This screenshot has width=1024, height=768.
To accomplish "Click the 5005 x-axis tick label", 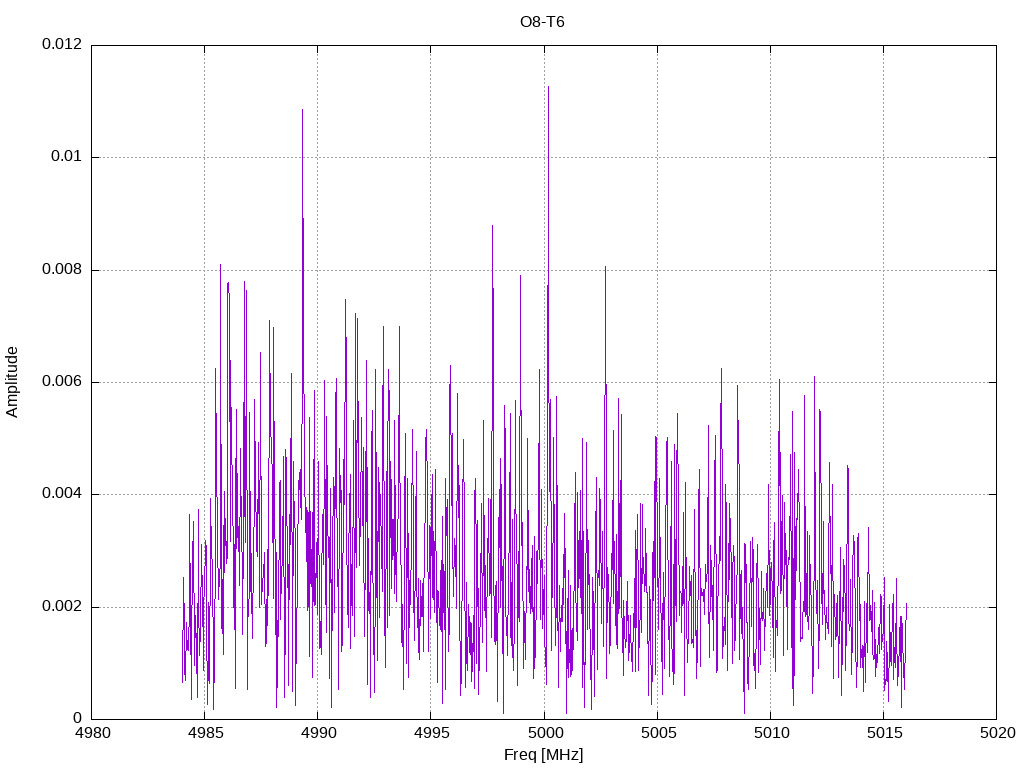I will tap(658, 733).
